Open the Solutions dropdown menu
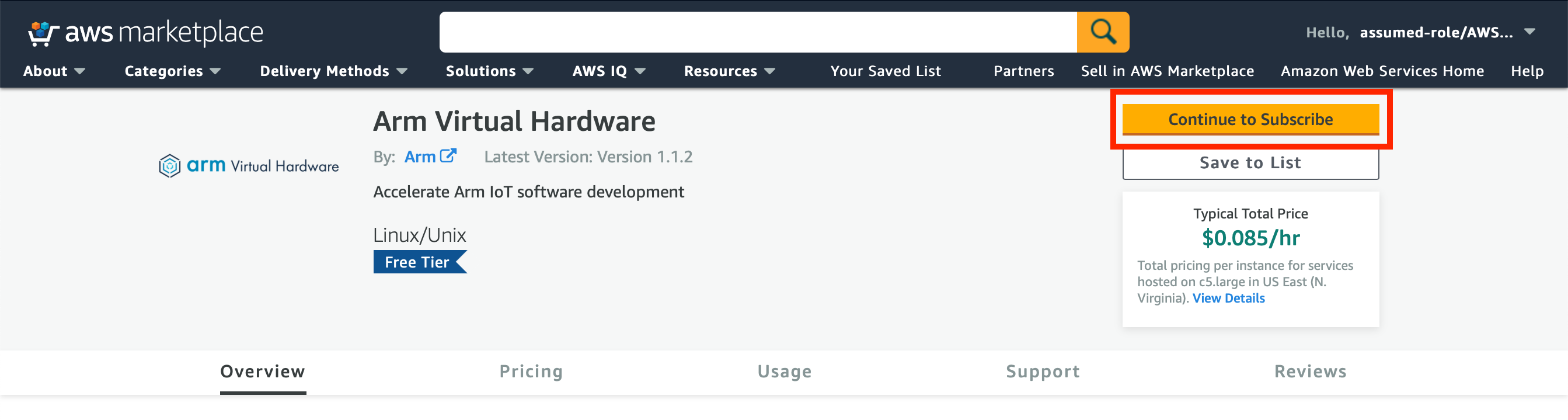Image resolution: width=1568 pixels, height=420 pixels. 489,71
